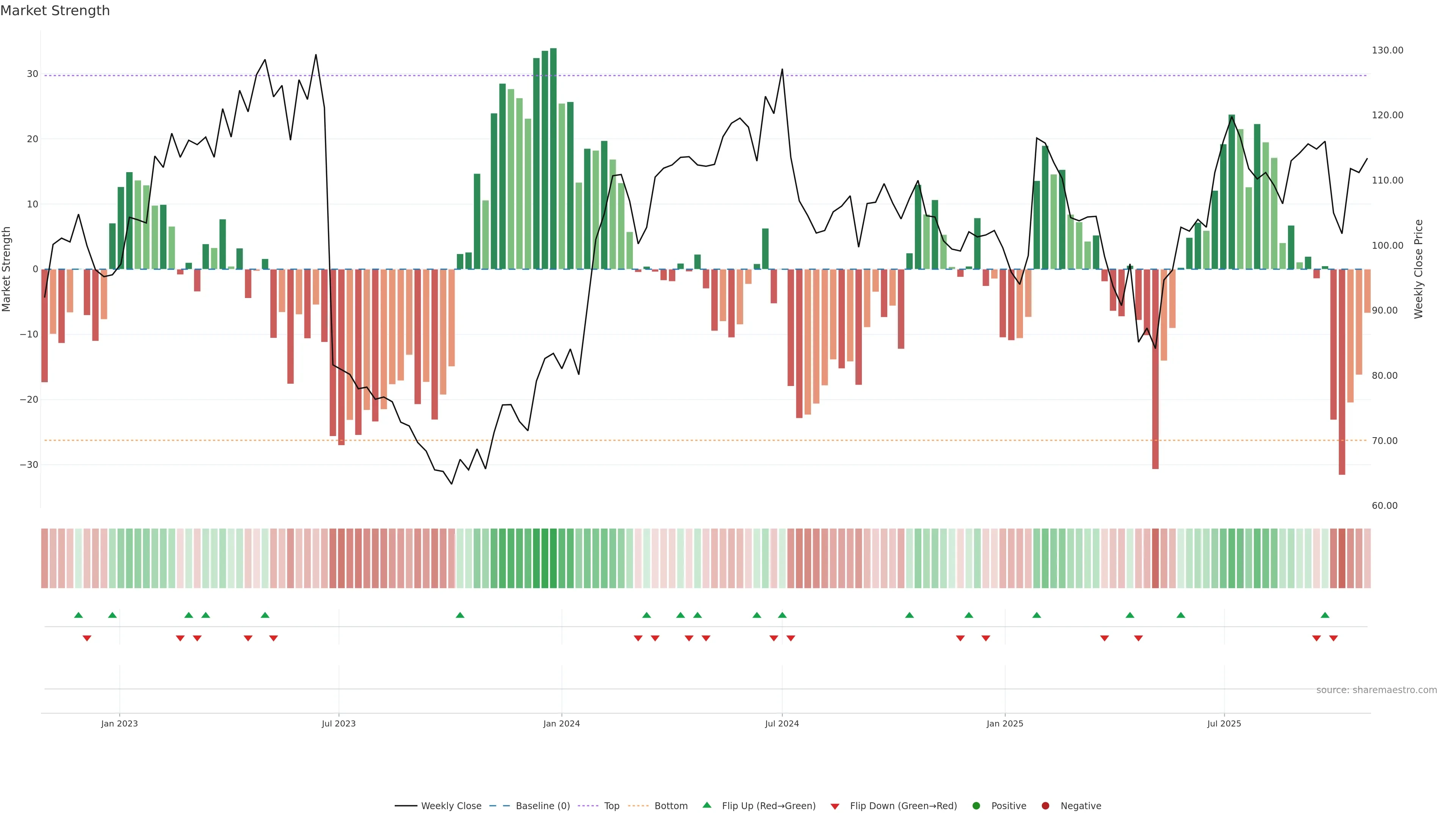The image size is (1456, 819).
Task: Click the blue dashed Baseline legend line
Action: click(499, 805)
